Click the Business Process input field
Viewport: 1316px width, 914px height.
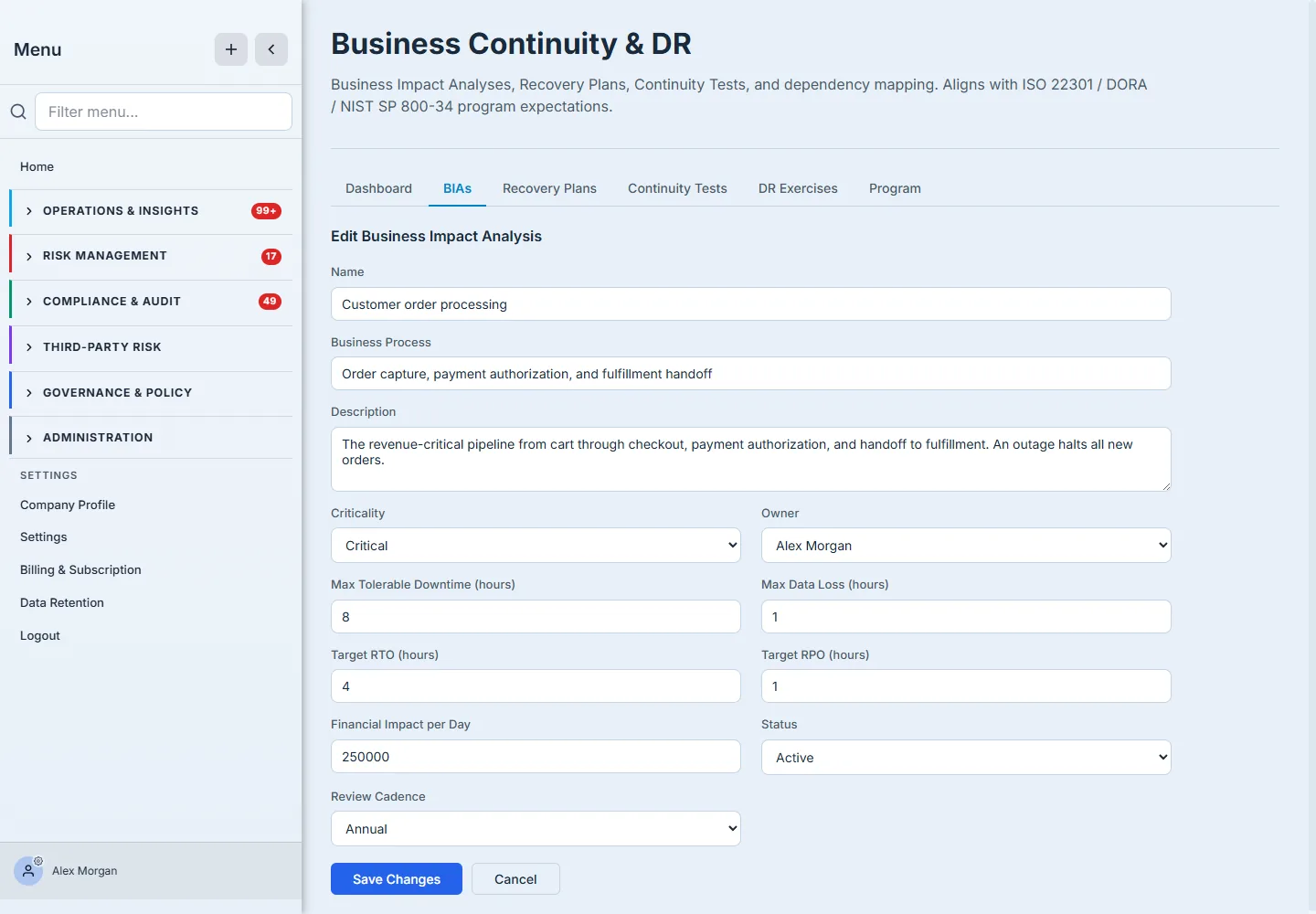point(750,374)
